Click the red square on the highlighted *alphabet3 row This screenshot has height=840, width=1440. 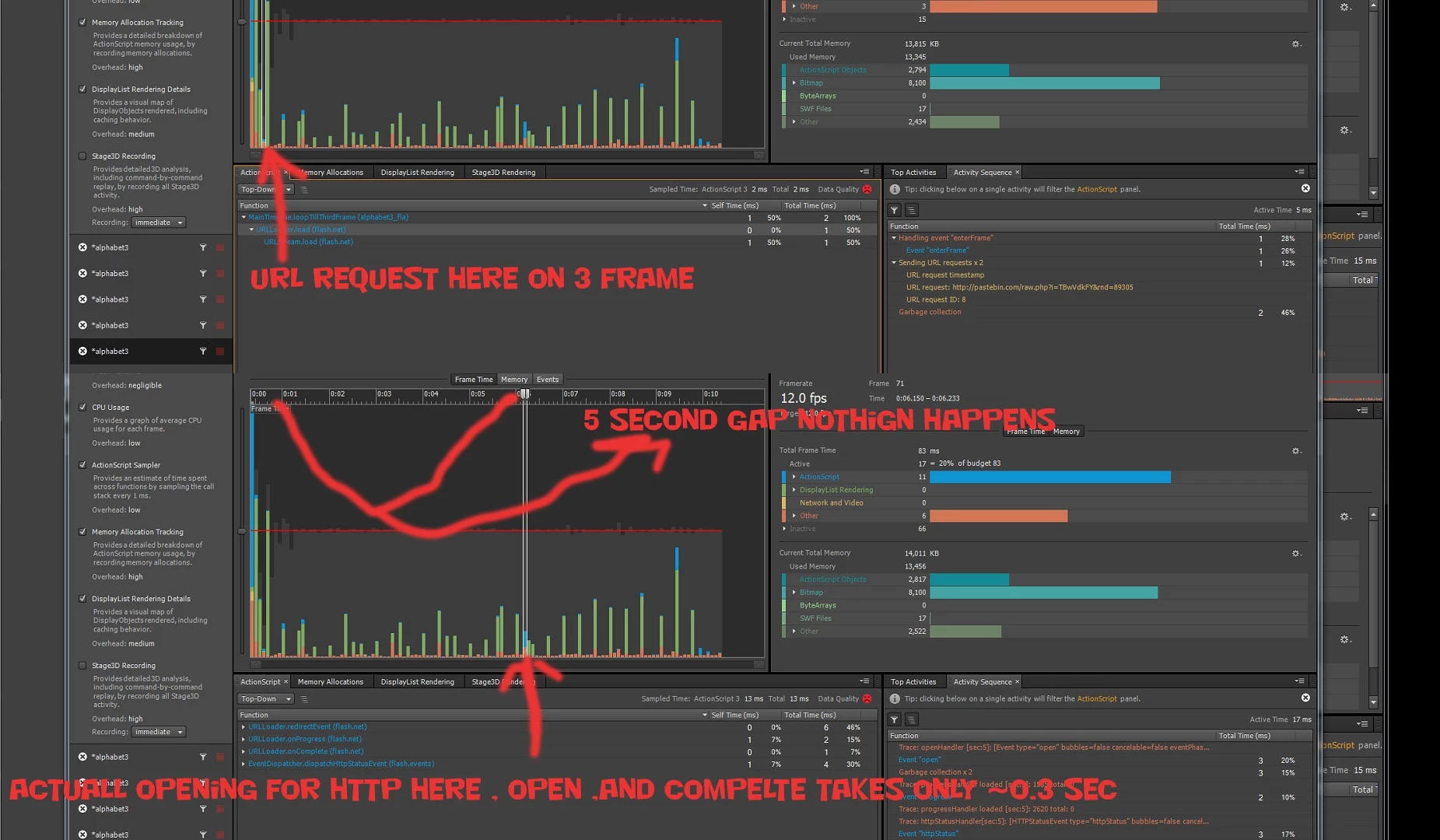point(220,352)
